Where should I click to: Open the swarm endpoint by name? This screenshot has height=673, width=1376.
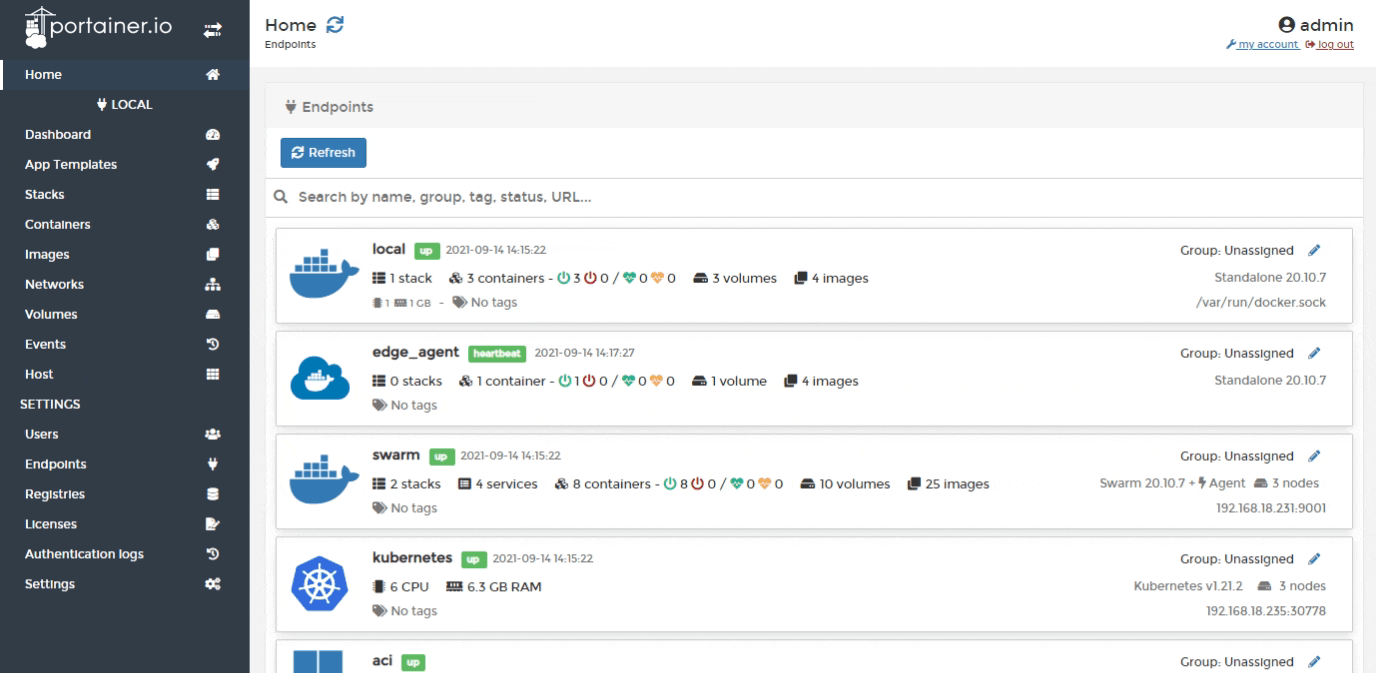(x=395, y=455)
